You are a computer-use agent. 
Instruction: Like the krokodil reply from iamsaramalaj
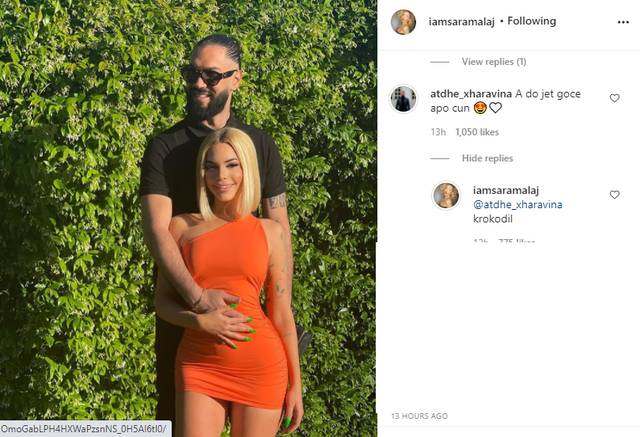614,195
